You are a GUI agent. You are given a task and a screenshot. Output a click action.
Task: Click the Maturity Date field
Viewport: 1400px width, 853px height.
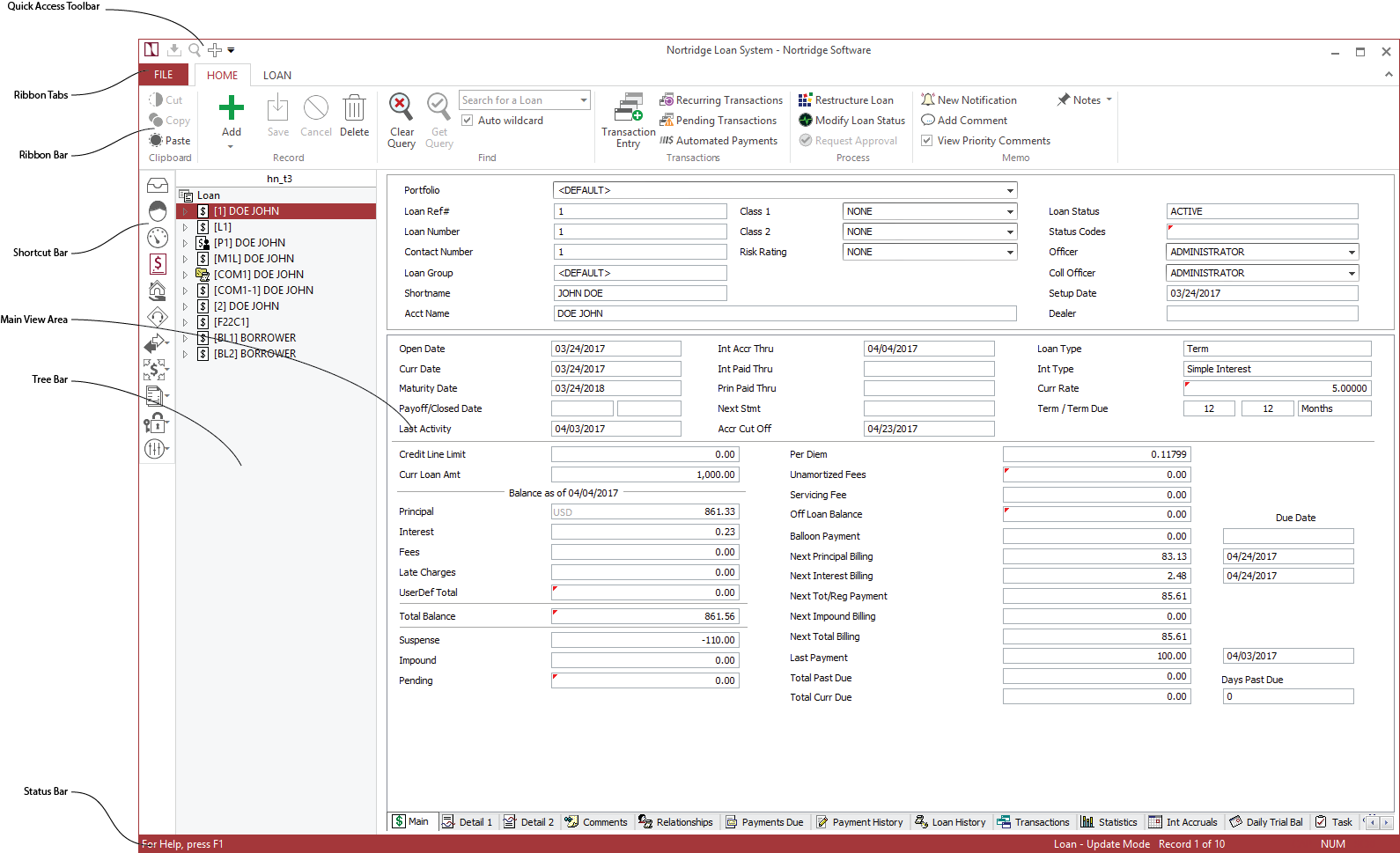(615, 388)
